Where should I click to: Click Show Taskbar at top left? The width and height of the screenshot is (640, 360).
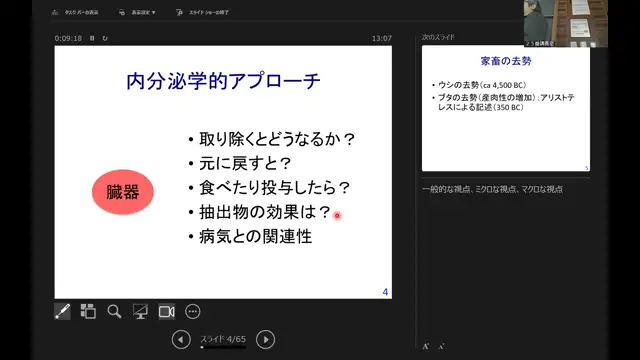(75, 13)
